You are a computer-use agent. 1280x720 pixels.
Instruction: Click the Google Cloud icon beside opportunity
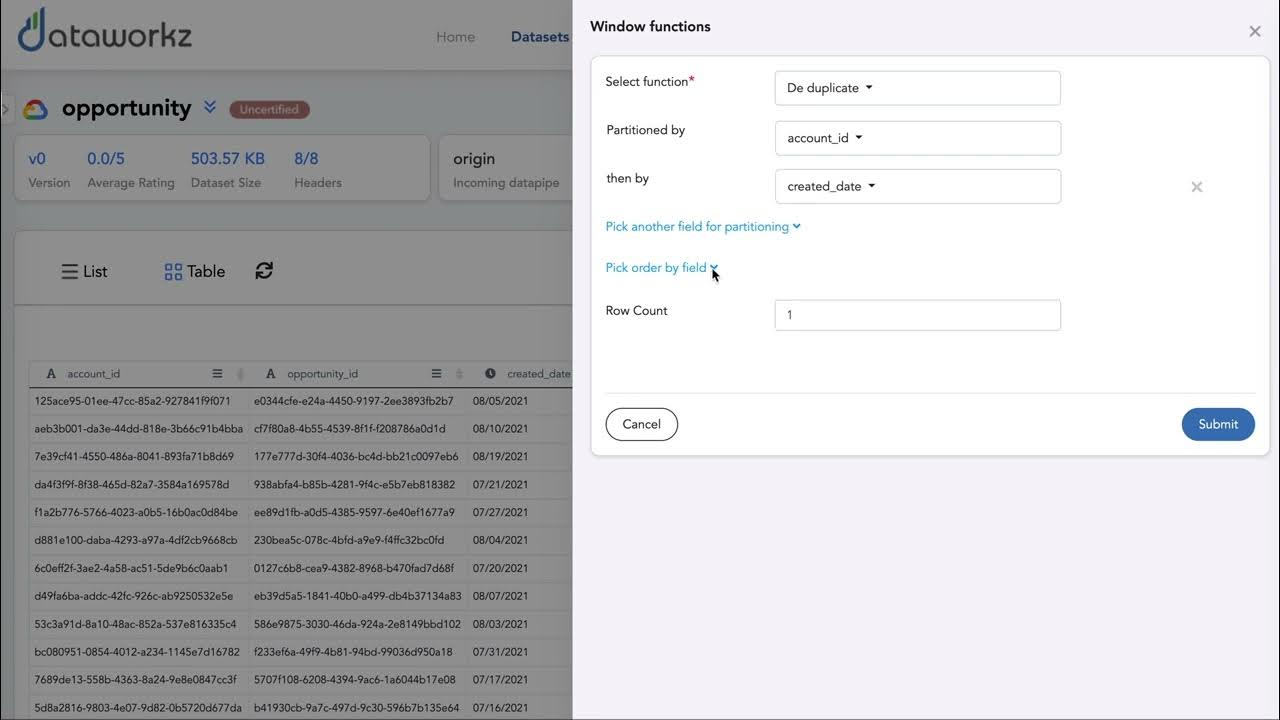coord(35,110)
